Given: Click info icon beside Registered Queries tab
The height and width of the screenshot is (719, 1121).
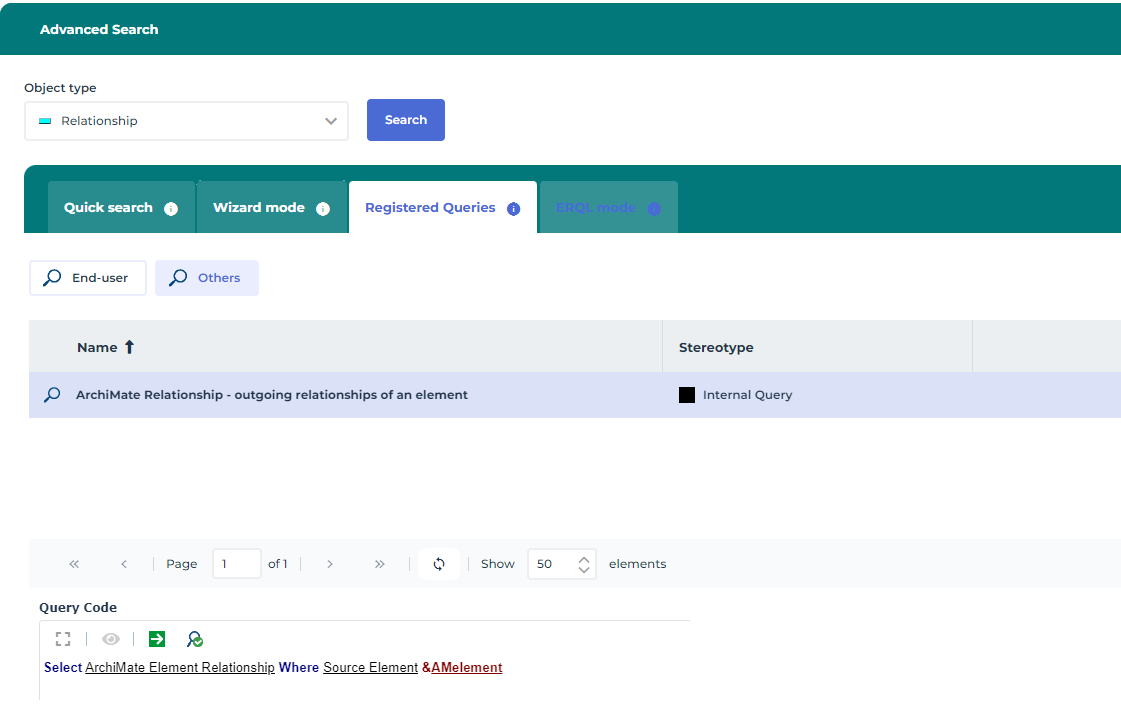Looking at the screenshot, I should coord(514,209).
